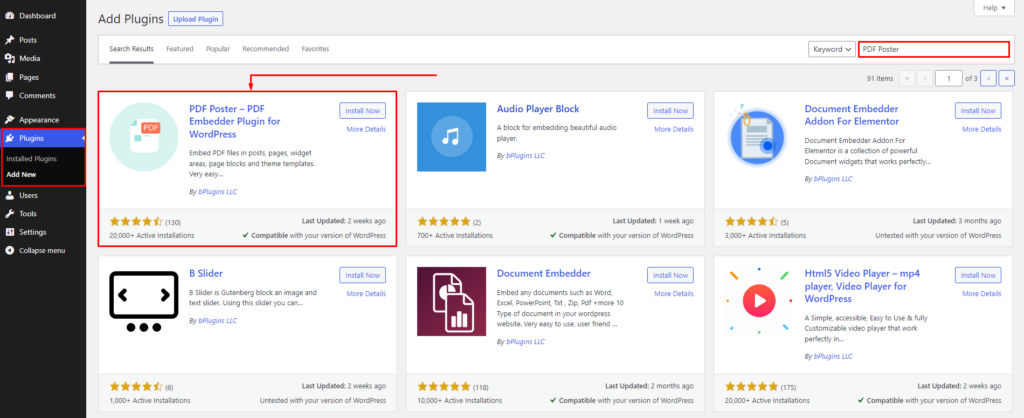Open the Audio Player Block title link

[x=538, y=109]
